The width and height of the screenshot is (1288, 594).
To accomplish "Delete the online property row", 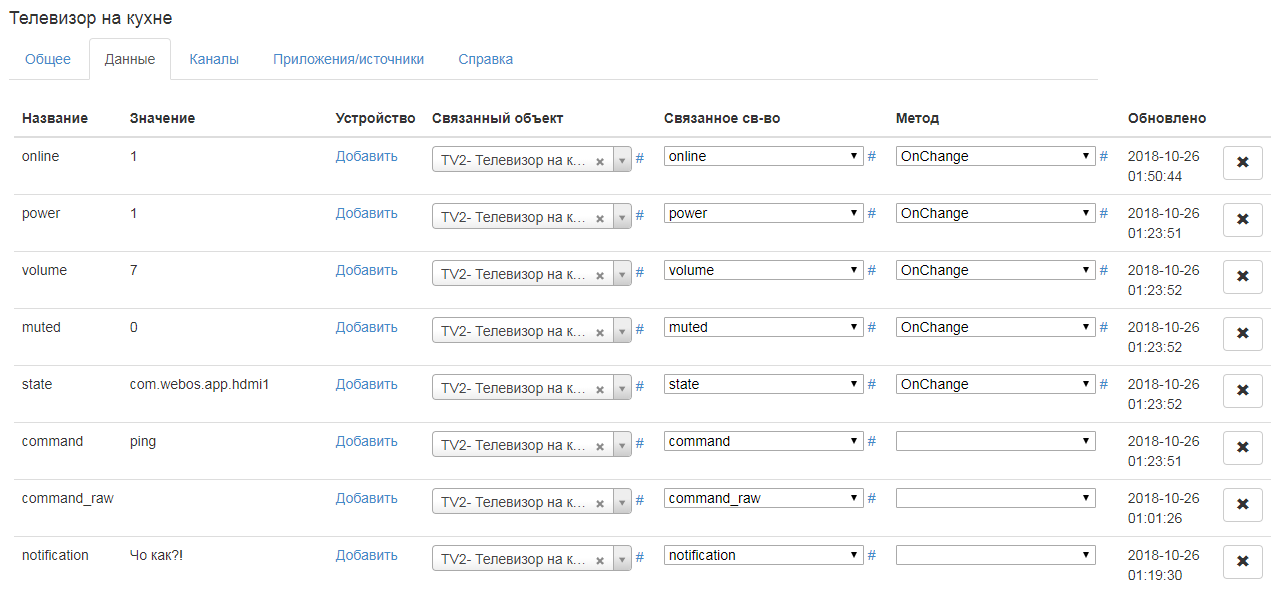I will (1242, 162).
